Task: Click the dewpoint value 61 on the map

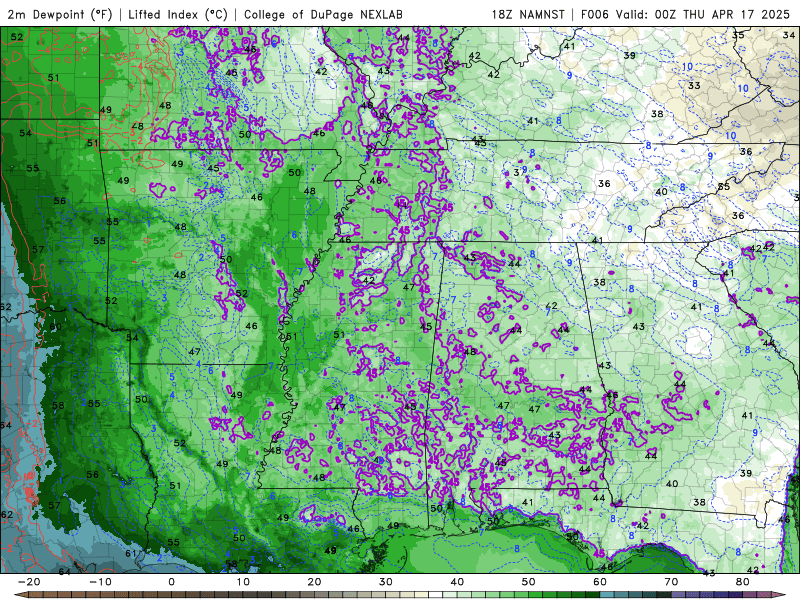Action: pyautogui.click(x=131, y=554)
